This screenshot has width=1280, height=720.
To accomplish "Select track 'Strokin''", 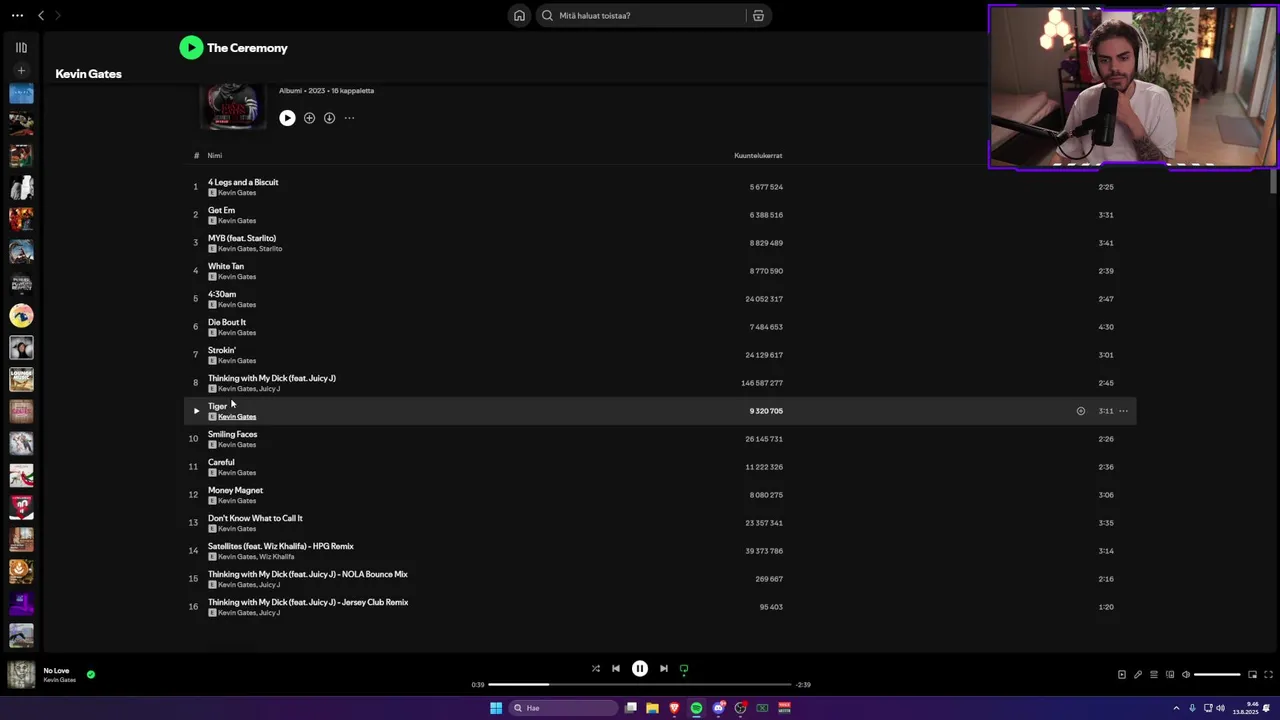I will tap(222, 350).
